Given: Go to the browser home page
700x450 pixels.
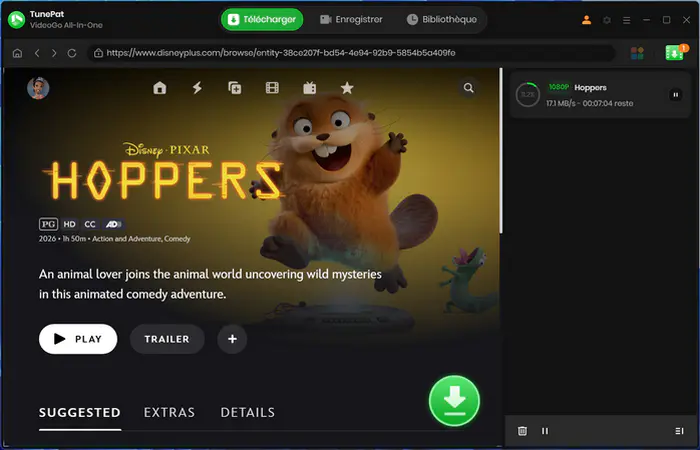Looking at the screenshot, I should 17,53.
